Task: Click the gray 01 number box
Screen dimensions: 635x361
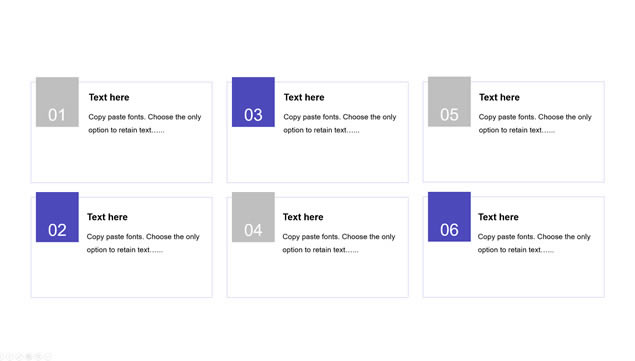Action: click(57, 102)
